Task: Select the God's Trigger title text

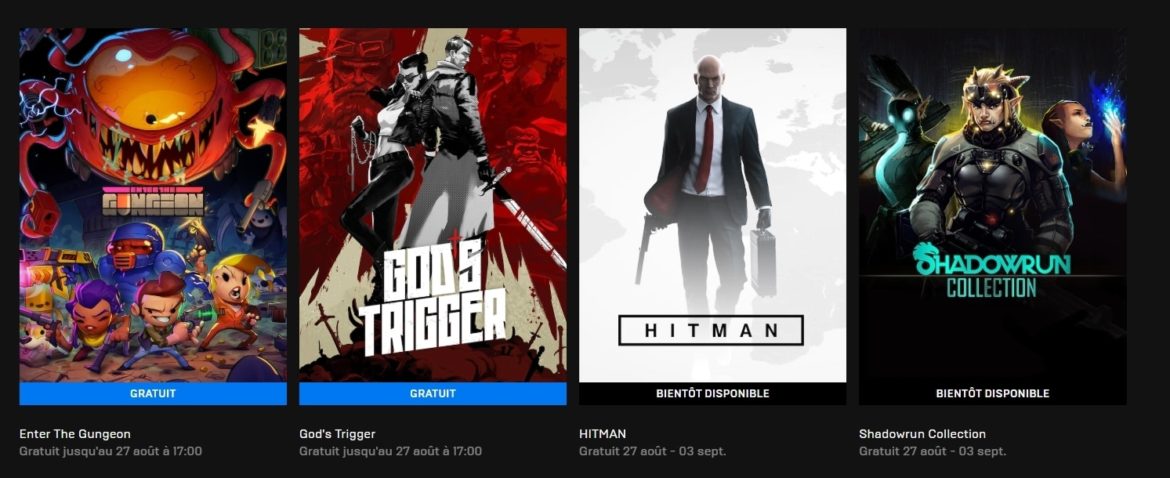Action: tap(337, 434)
